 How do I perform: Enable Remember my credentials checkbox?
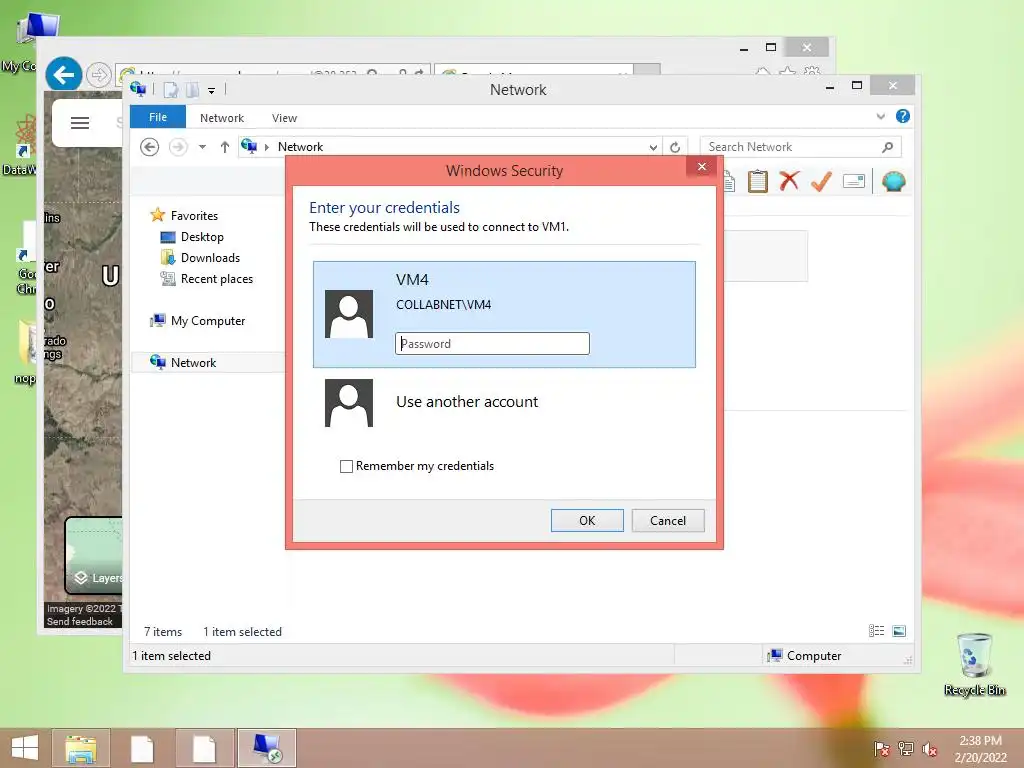pos(346,466)
